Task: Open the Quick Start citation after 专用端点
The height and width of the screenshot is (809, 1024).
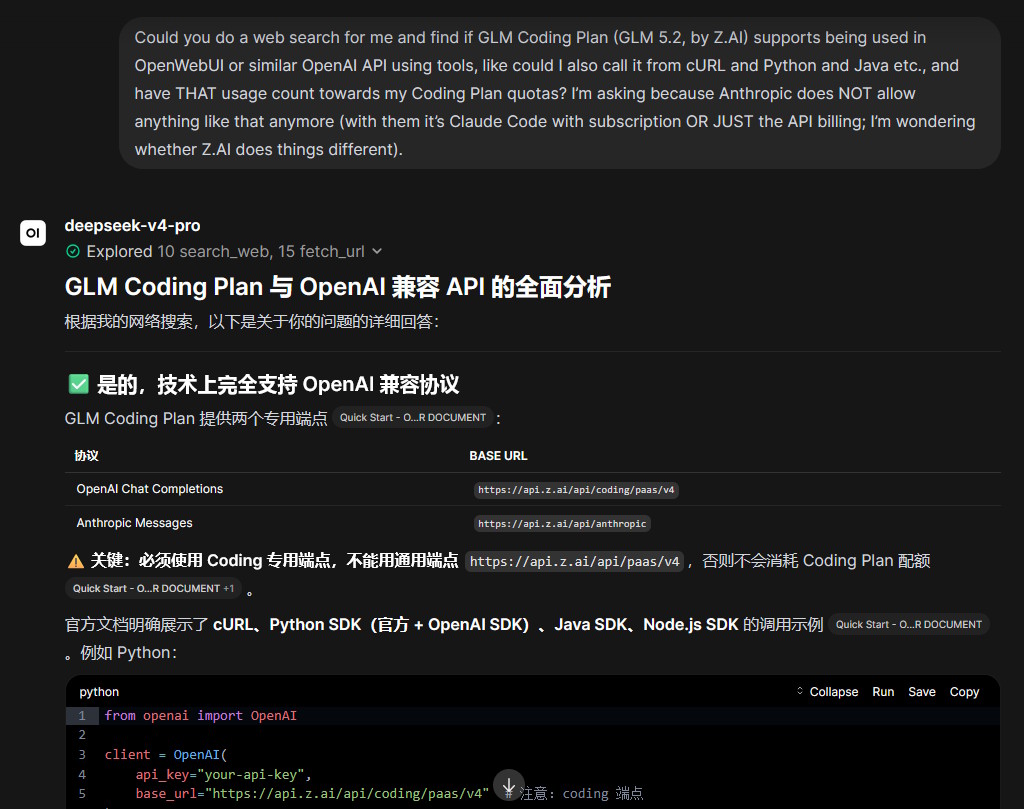Action: (x=413, y=417)
